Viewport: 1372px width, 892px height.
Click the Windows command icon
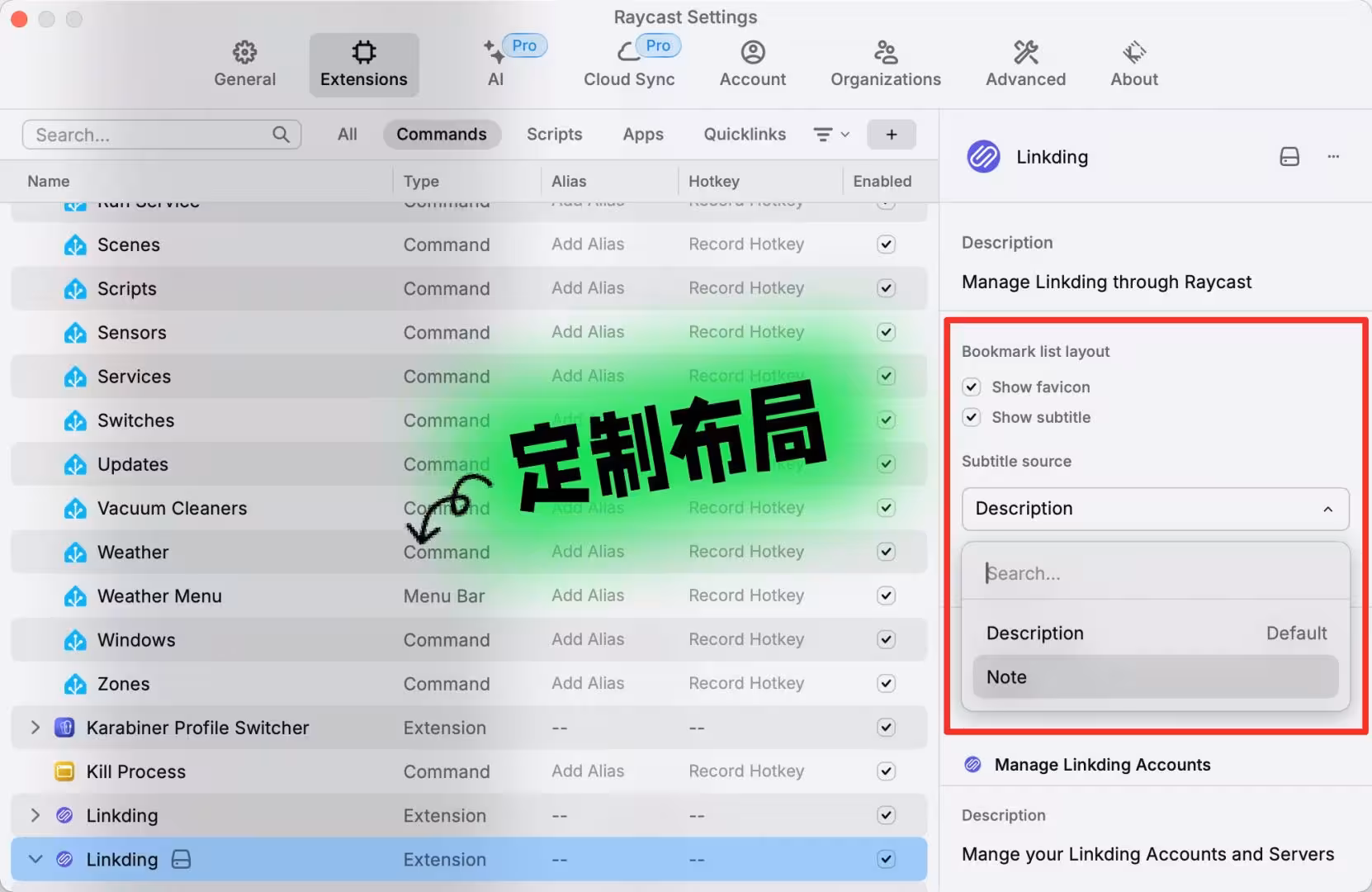click(x=75, y=640)
